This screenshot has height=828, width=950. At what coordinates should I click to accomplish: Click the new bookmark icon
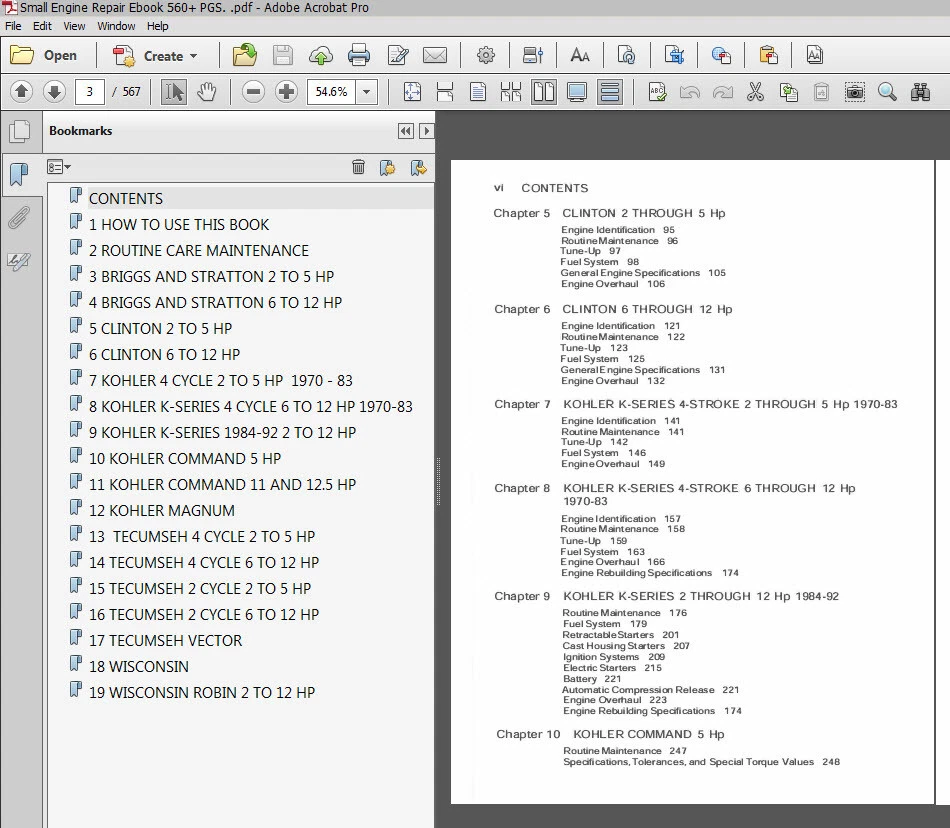click(x=388, y=167)
